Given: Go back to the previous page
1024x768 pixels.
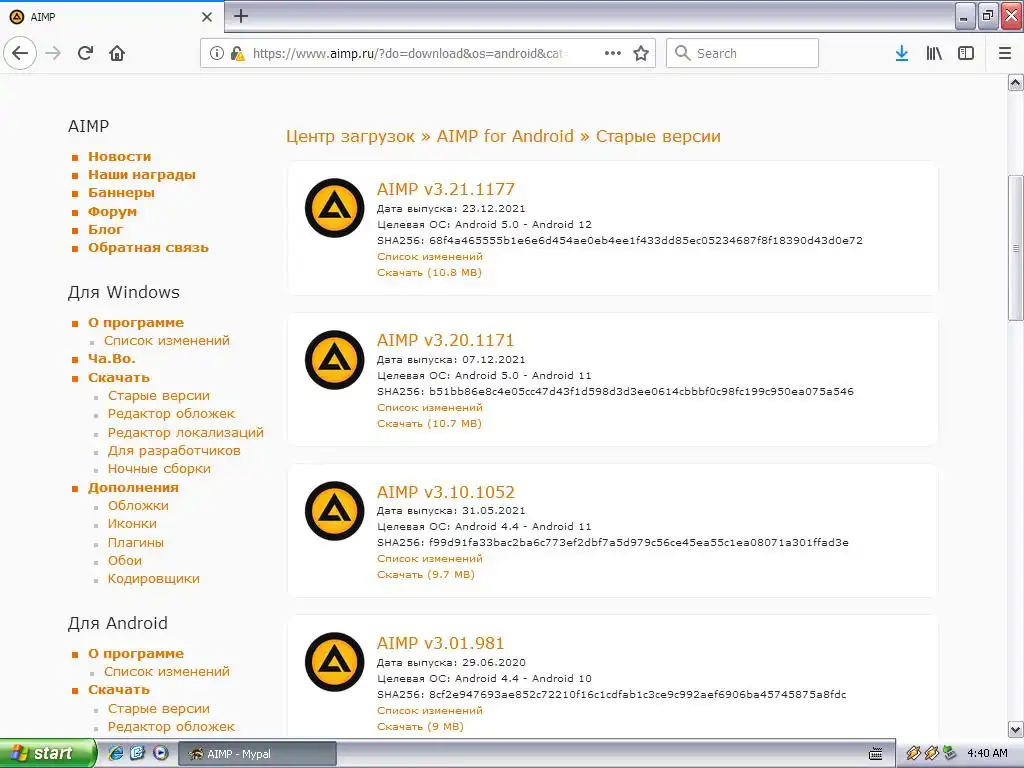Looking at the screenshot, I should coord(20,53).
